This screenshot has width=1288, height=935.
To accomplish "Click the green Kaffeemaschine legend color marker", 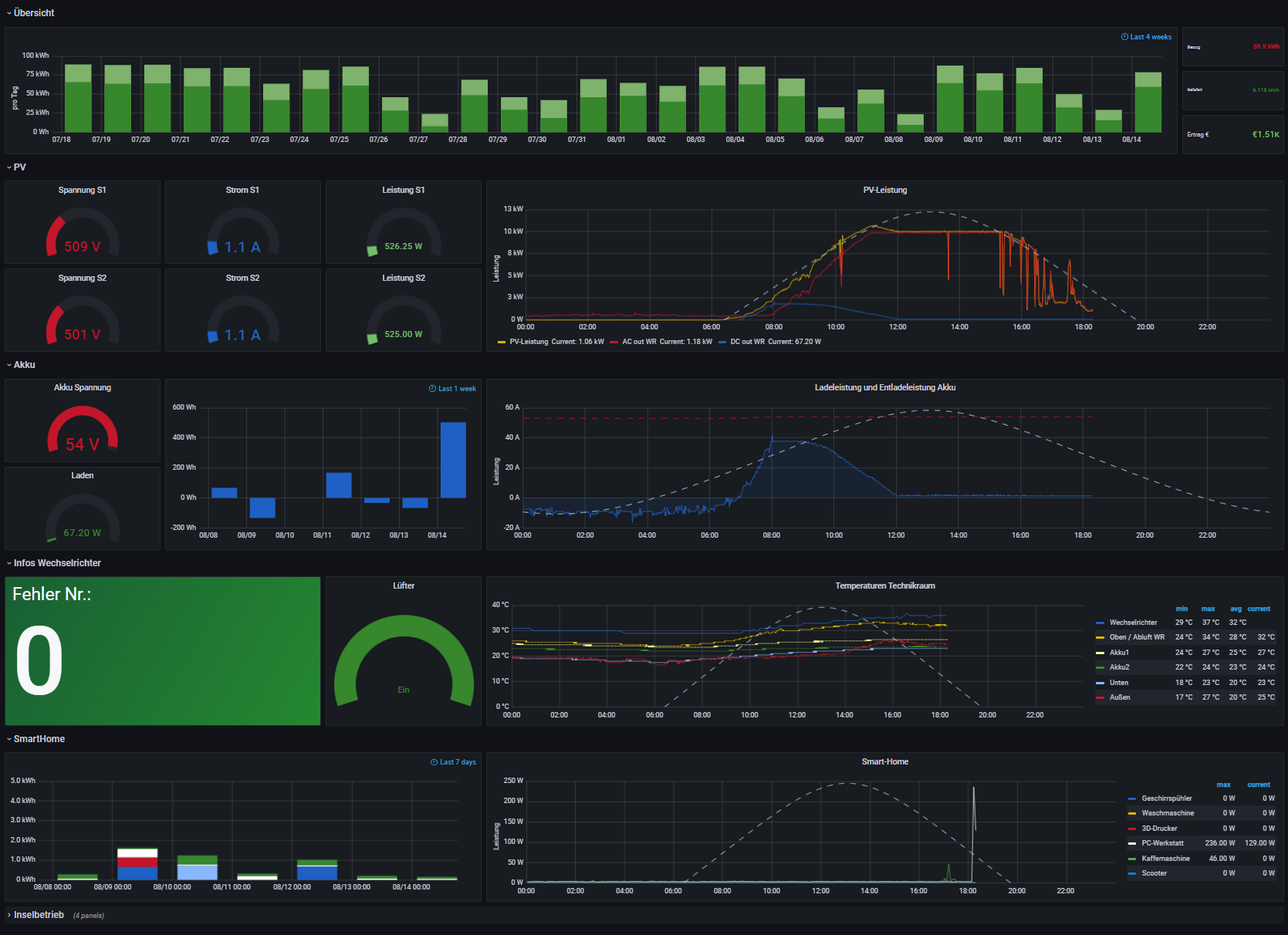I will click(1132, 859).
